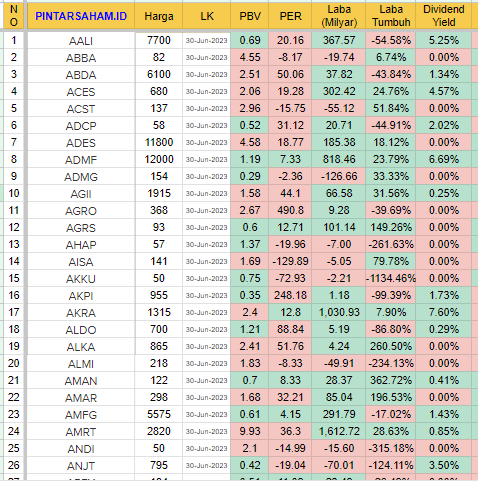
Task: Select the PBV column header
Action: coord(250,16)
